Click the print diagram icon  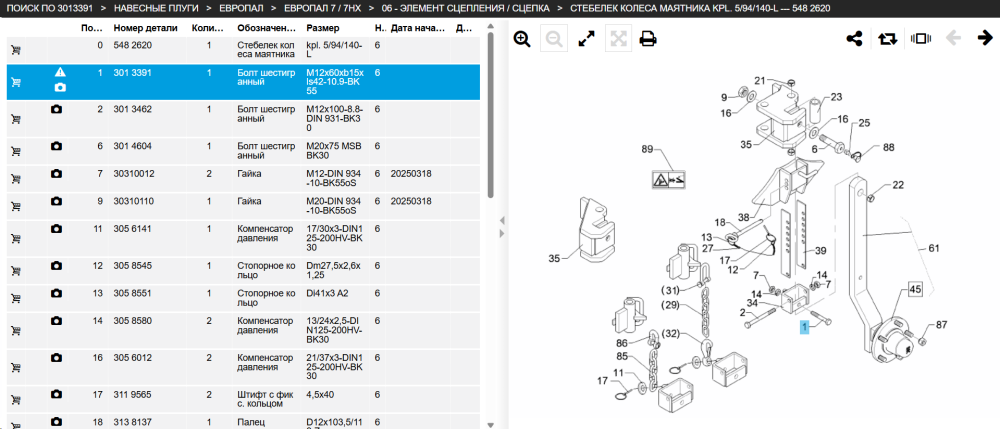click(x=649, y=39)
